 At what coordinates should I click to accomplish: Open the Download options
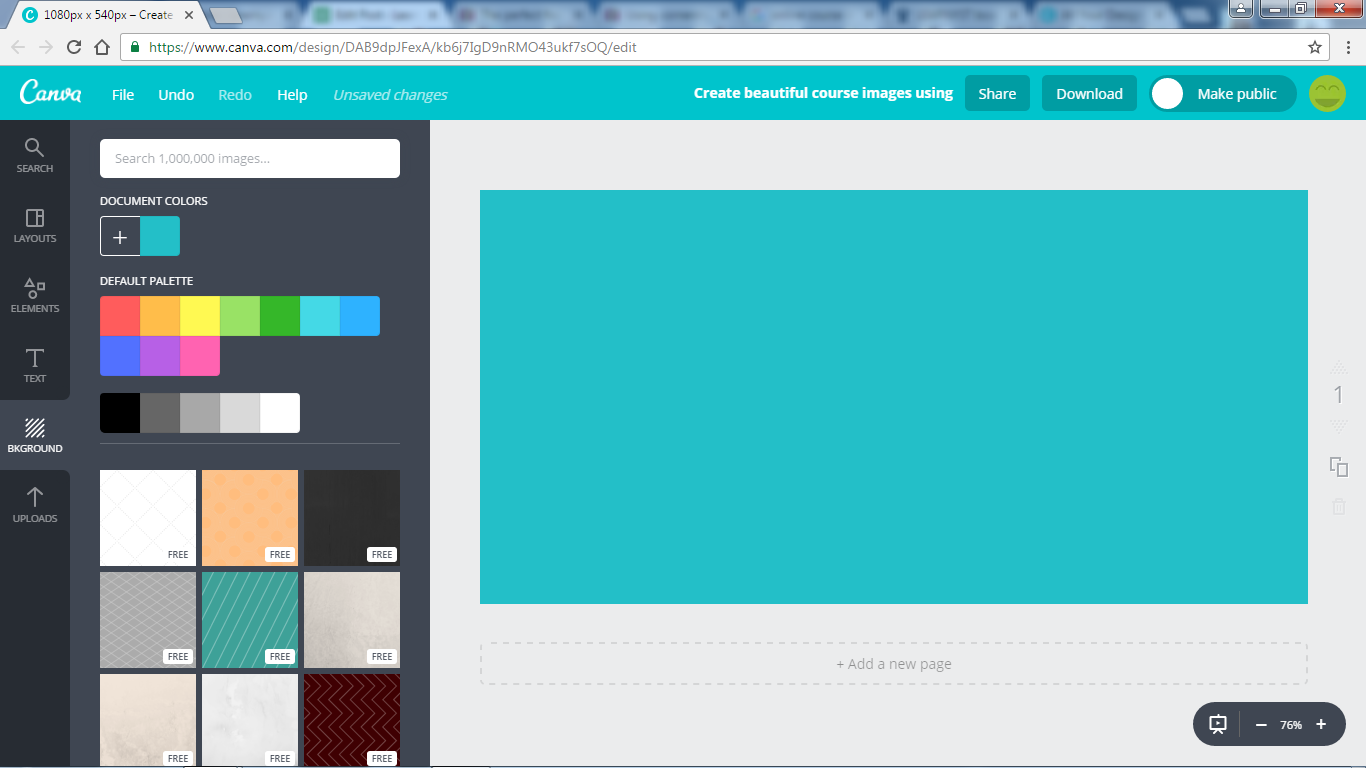click(x=1089, y=93)
